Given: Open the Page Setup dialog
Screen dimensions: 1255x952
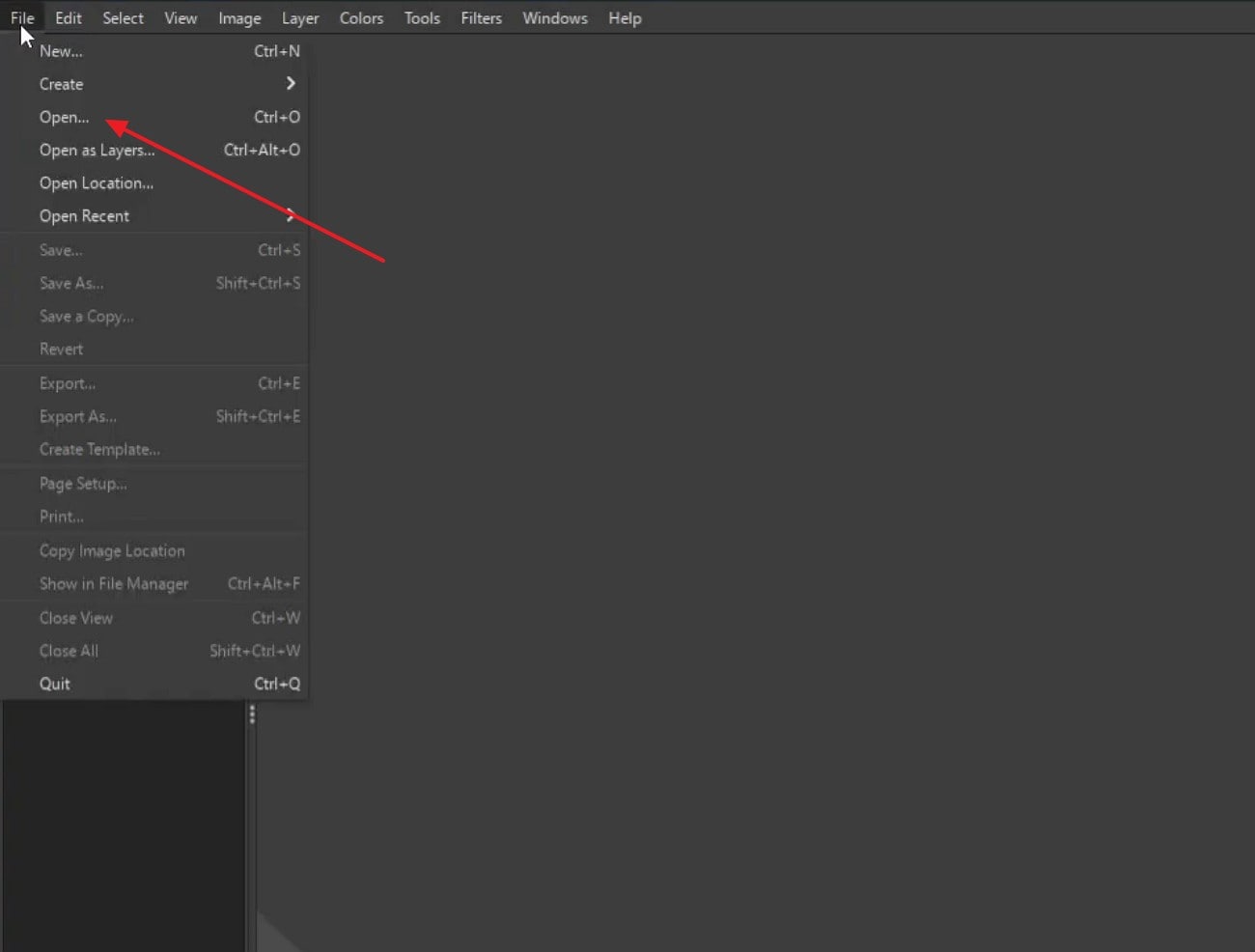Looking at the screenshot, I should [83, 483].
